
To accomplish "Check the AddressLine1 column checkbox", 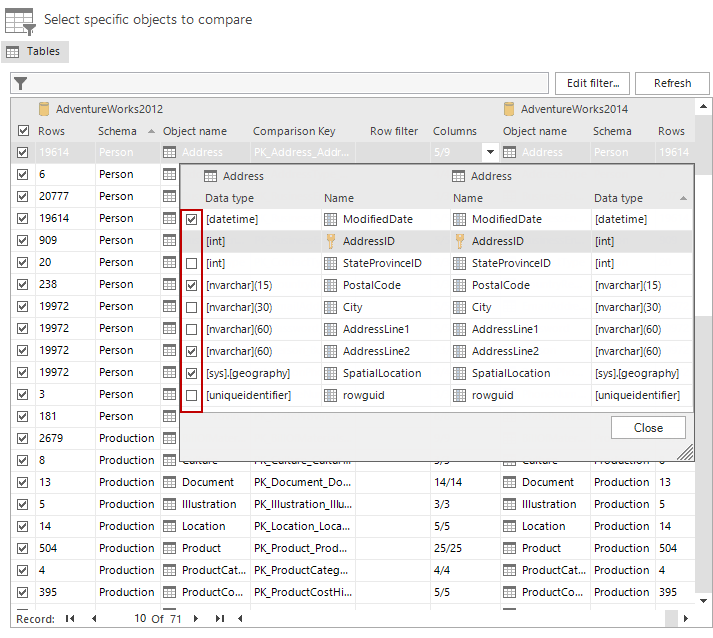I will [x=191, y=329].
